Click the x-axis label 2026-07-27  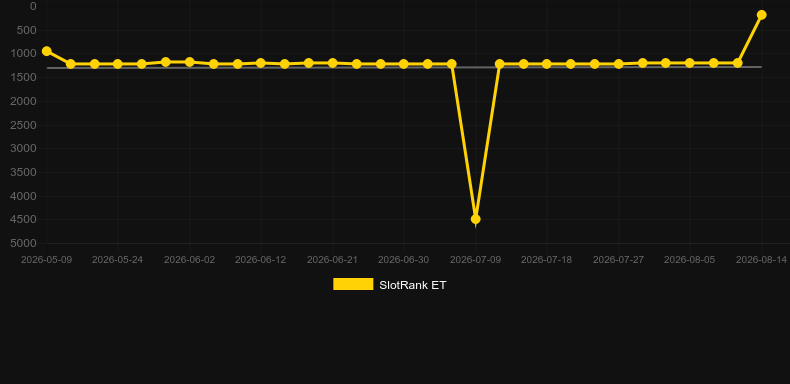pos(619,260)
